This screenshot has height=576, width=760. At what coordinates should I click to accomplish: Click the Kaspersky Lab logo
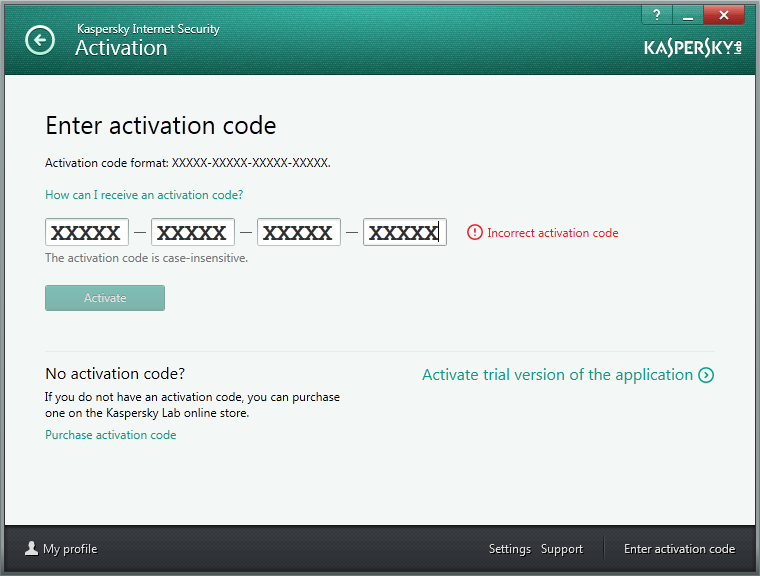693,48
